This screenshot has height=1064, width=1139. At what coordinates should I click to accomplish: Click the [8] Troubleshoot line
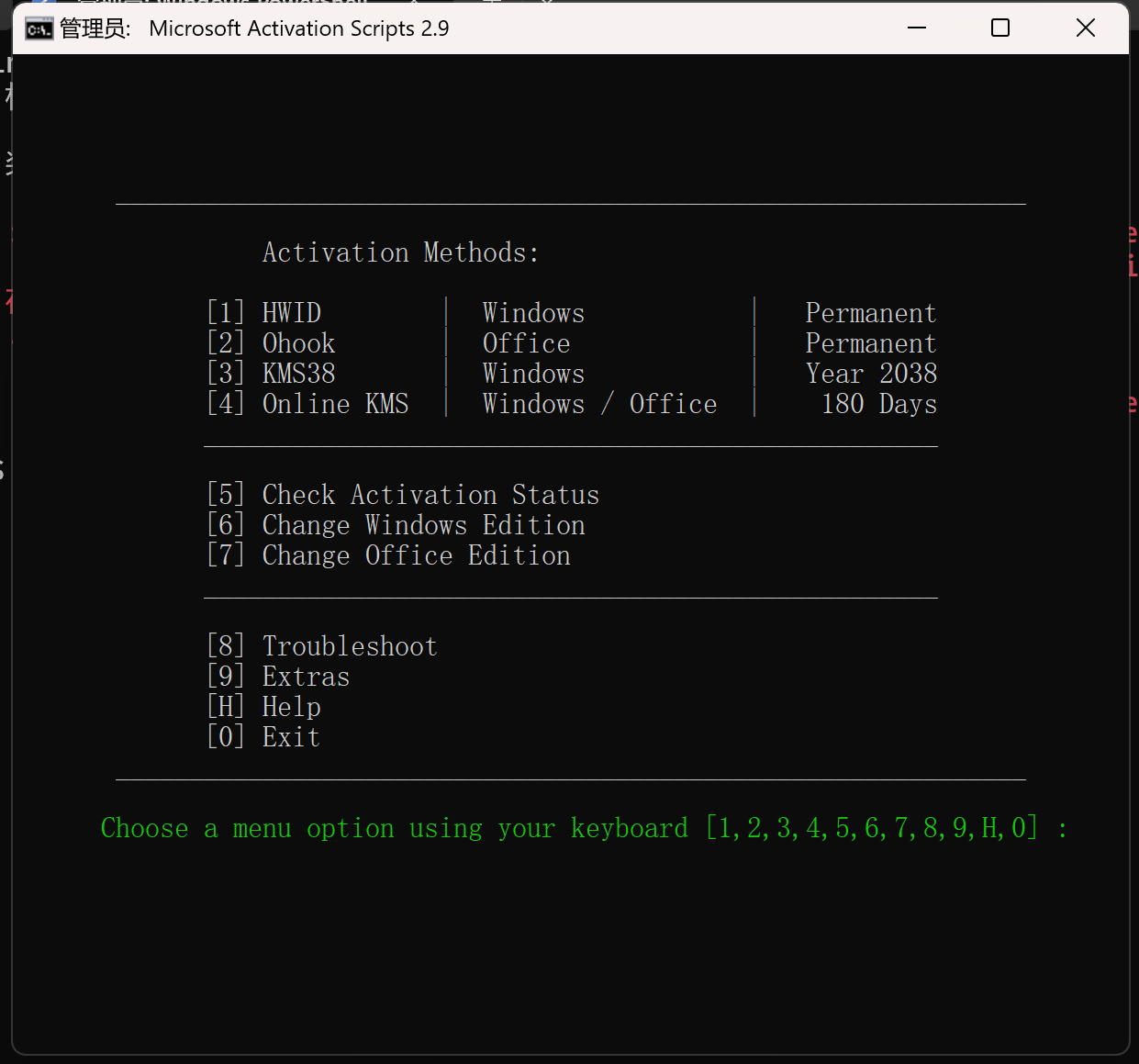(322, 646)
